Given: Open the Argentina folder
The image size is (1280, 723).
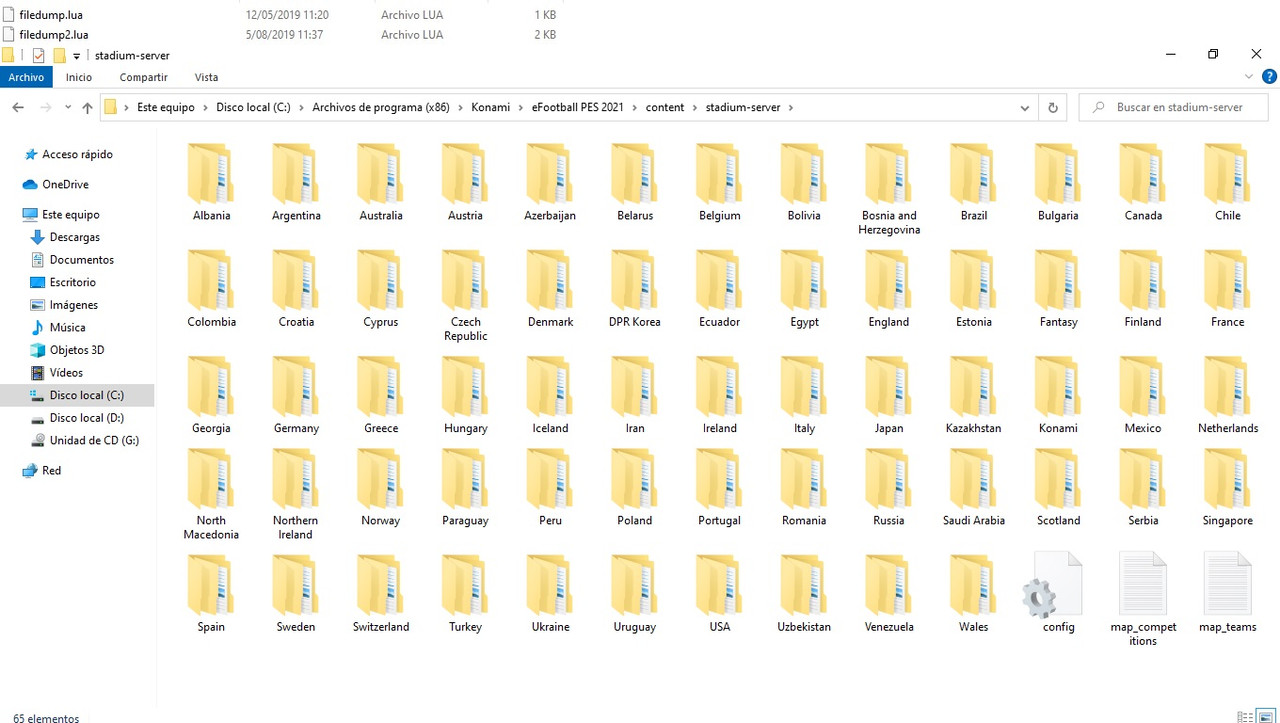Looking at the screenshot, I should [x=296, y=183].
